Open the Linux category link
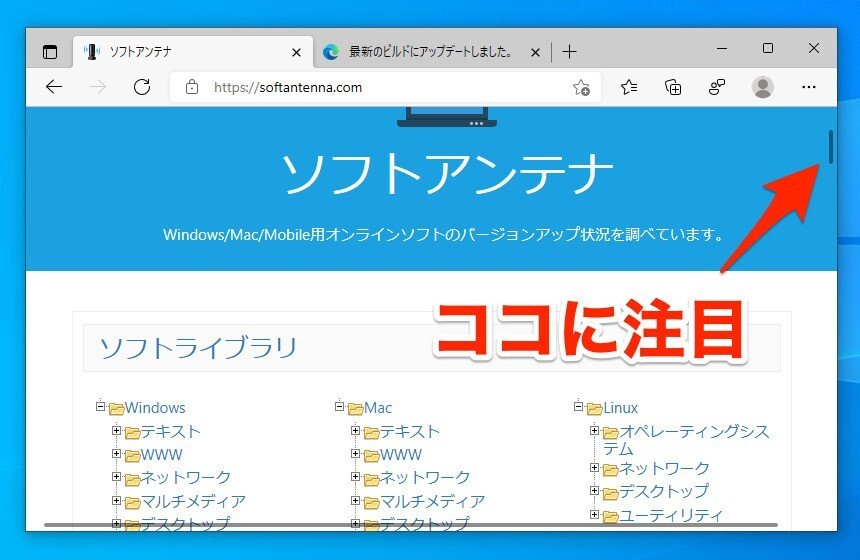The height and width of the screenshot is (560, 860). [620, 408]
